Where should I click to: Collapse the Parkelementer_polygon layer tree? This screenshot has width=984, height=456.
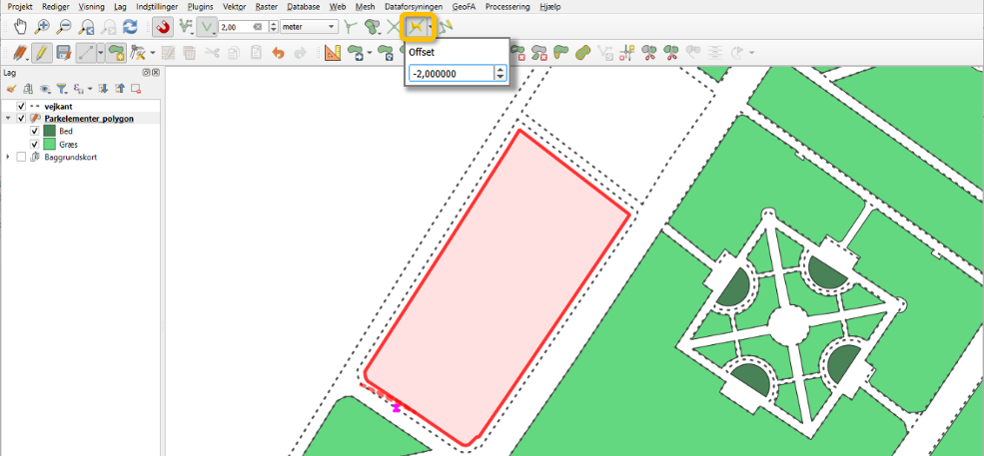(8, 119)
